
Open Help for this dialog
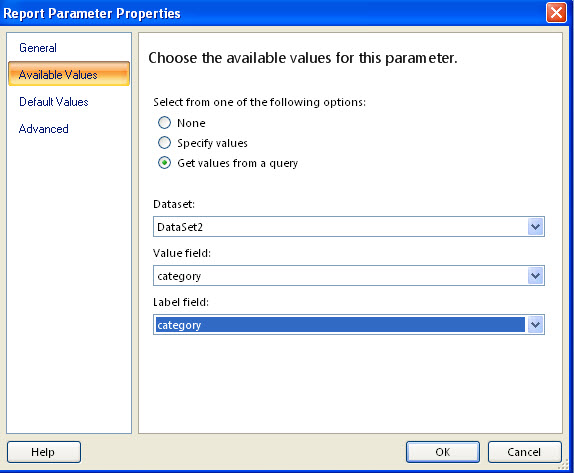pos(44,452)
